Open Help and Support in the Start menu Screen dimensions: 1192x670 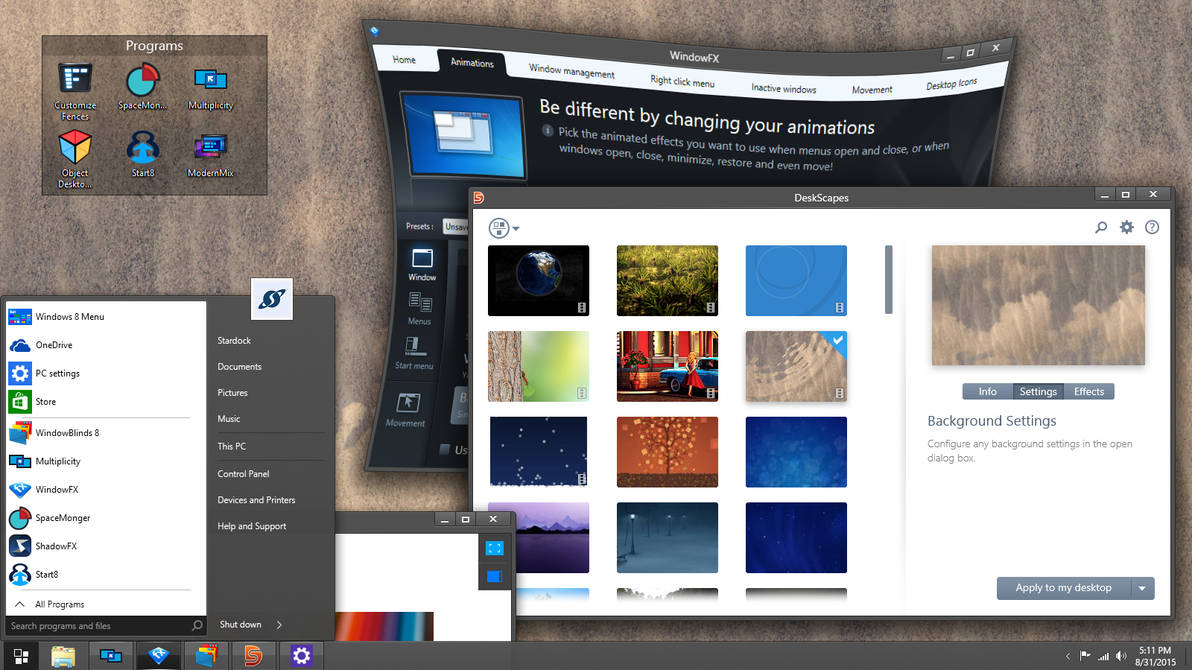(252, 526)
